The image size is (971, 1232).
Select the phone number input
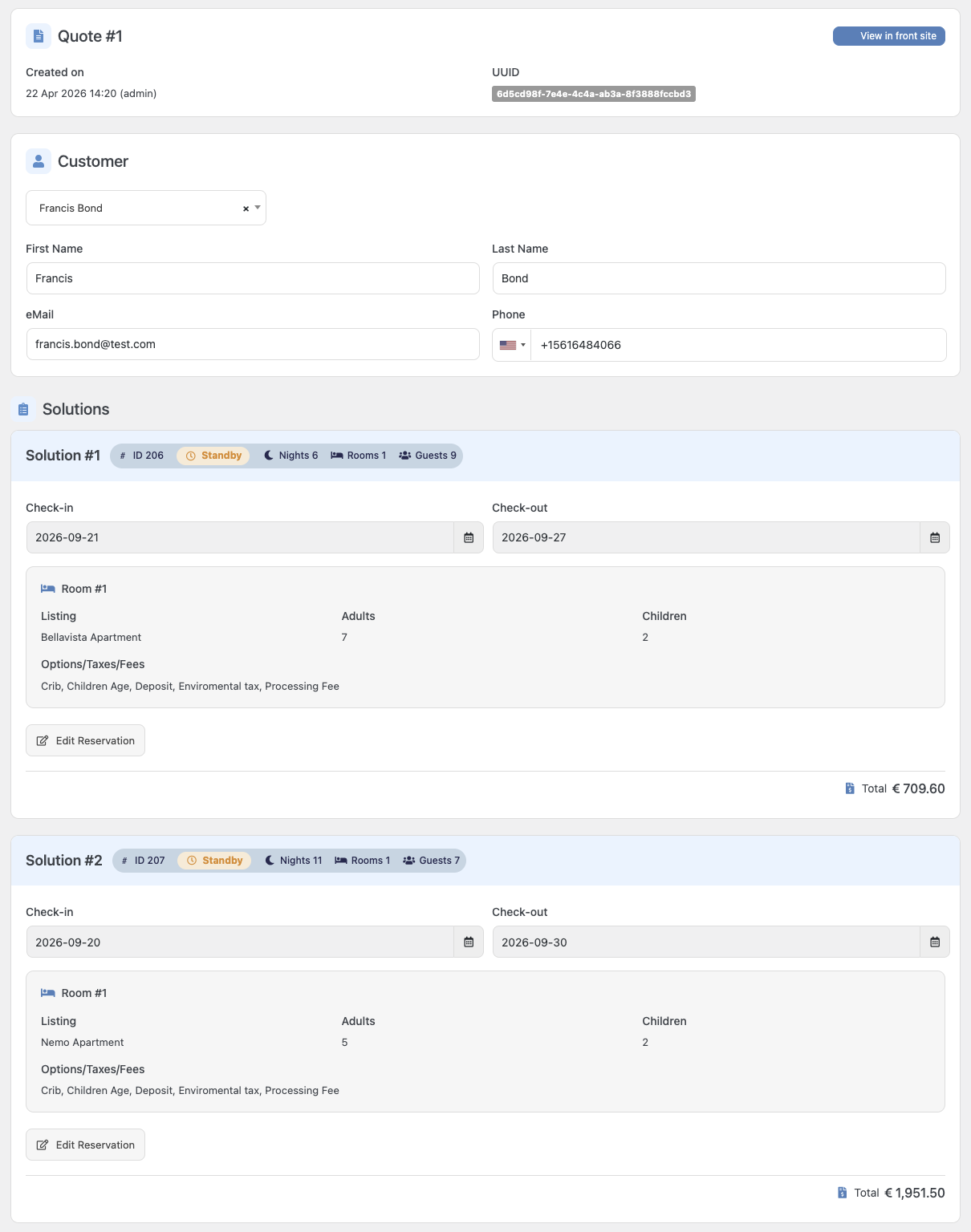(737, 345)
